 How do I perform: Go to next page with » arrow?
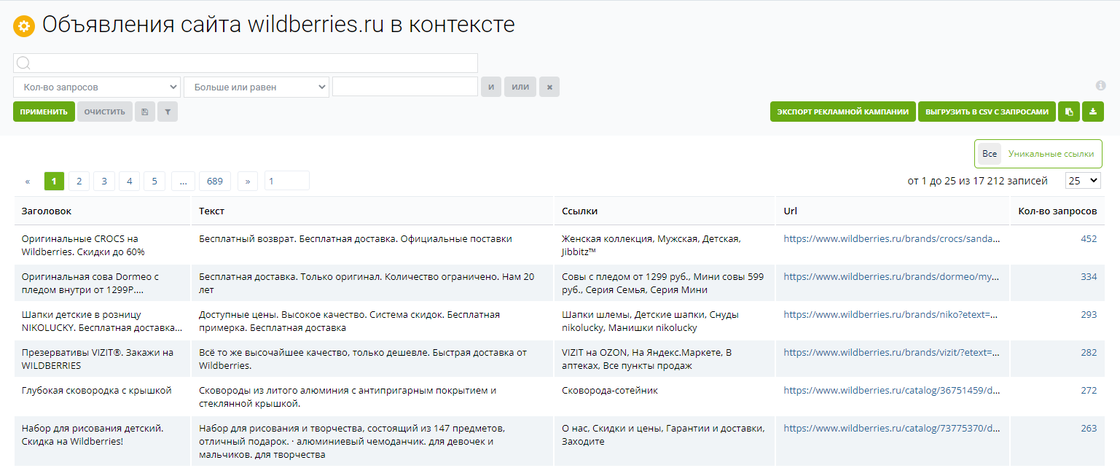click(x=248, y=181)
